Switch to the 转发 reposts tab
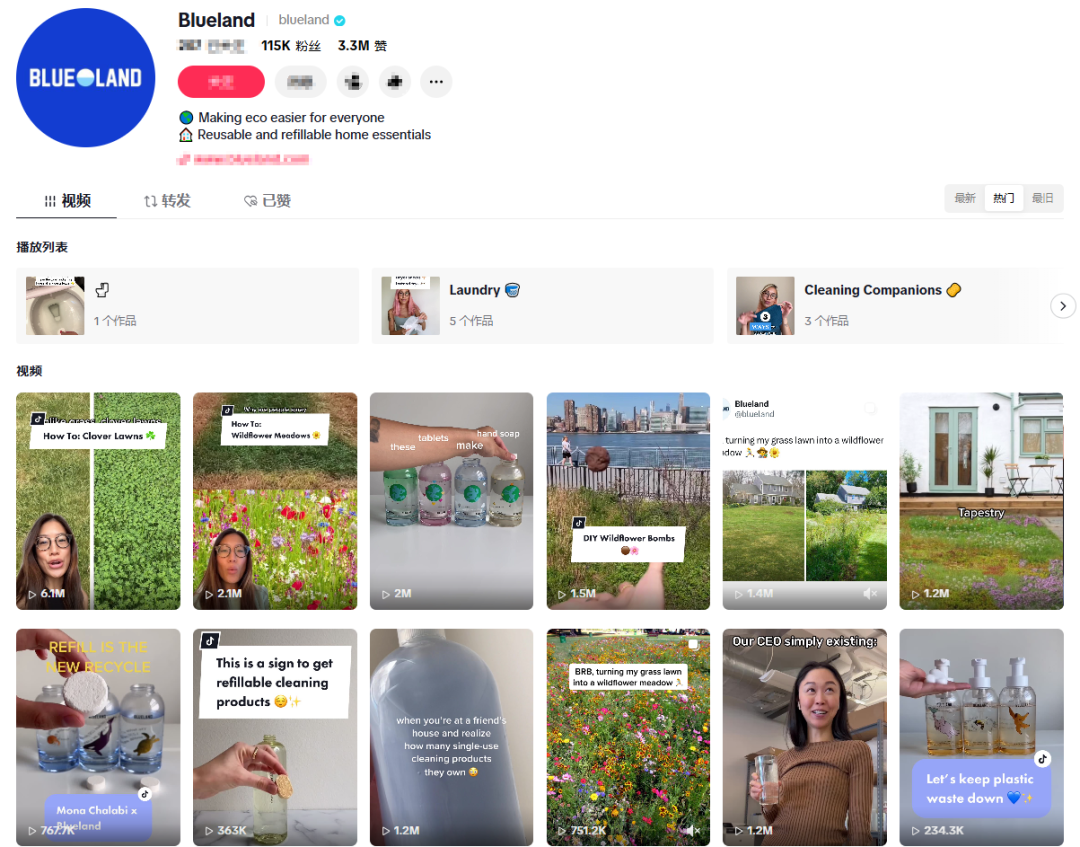 (x=167, y=200)
